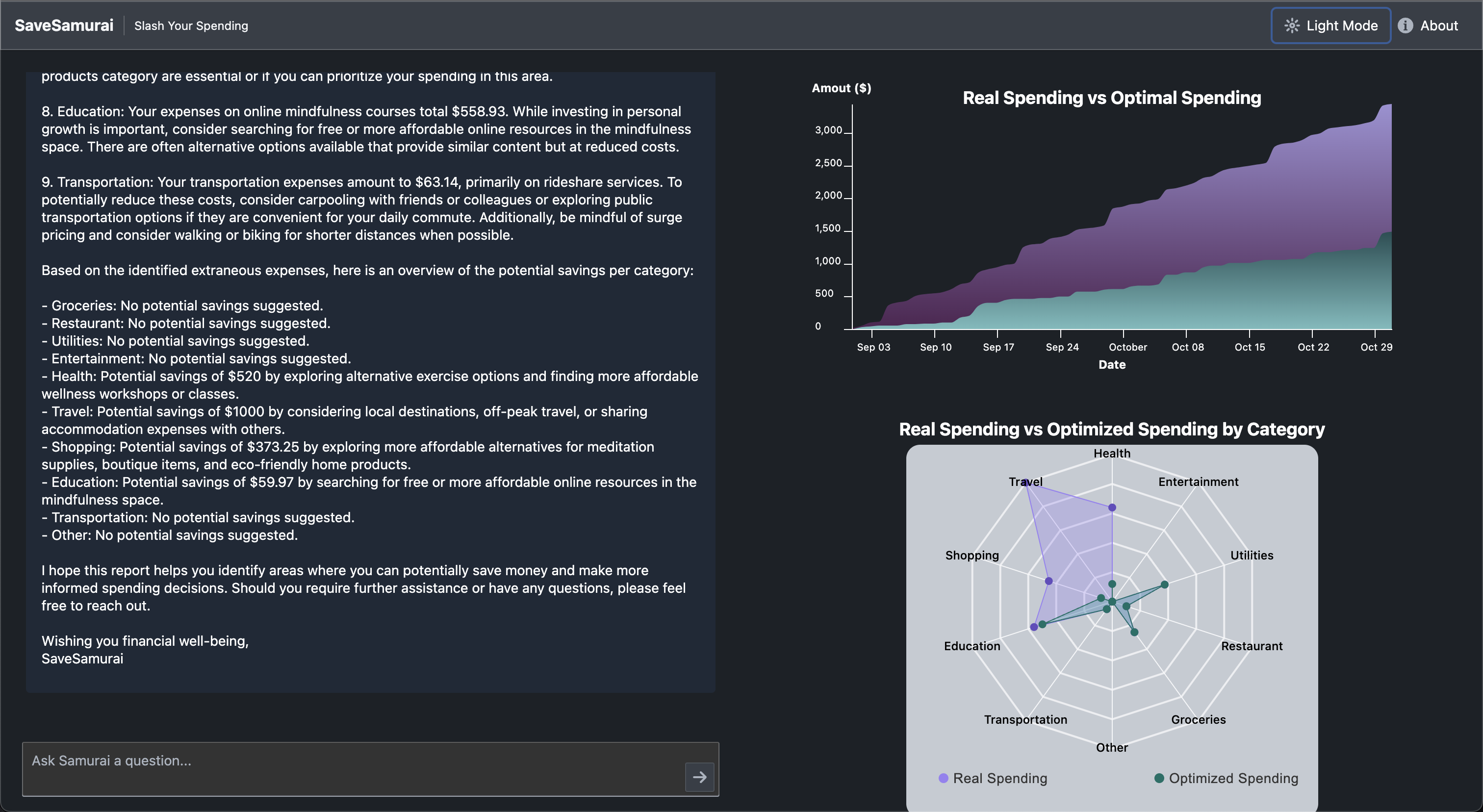Click Travel data point on radar chart
Viewport: 1483px width, 812px height.
point(1025,482)
